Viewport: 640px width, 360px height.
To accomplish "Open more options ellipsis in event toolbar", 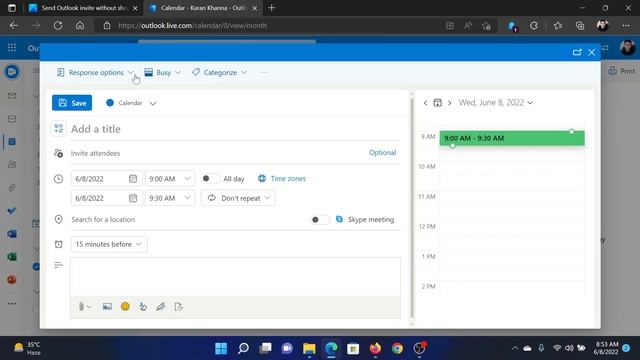I will [264, 72].
